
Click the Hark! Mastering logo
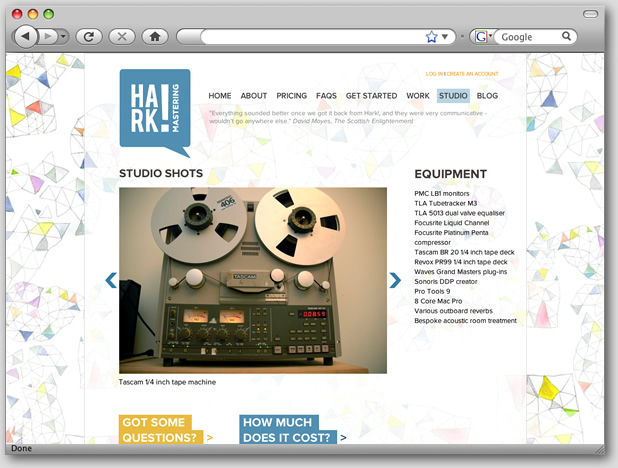[154, 110]
